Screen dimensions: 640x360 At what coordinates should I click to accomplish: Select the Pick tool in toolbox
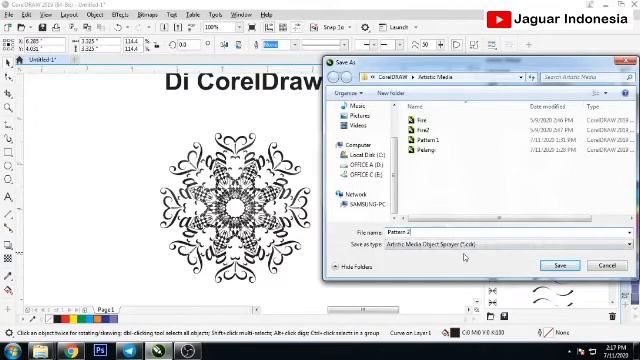coord(8,62)
